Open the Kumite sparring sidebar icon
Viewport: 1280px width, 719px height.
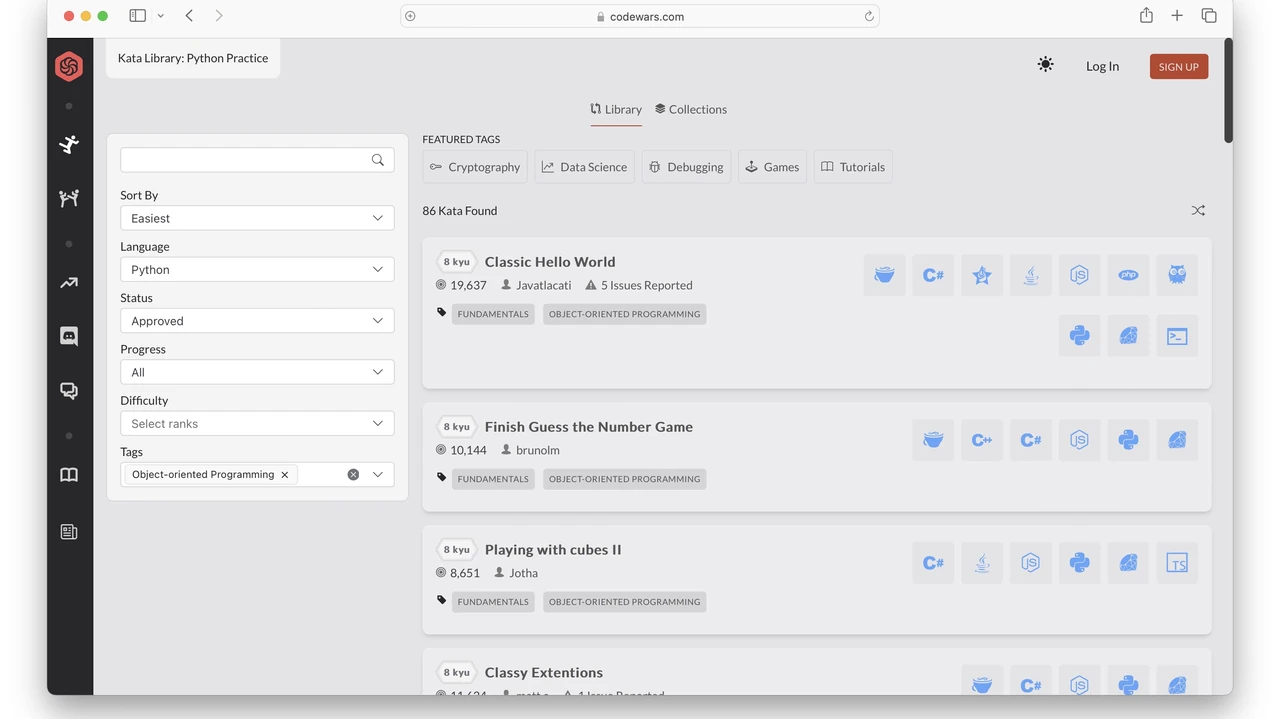pyautogui.click(x=69, y=198)
